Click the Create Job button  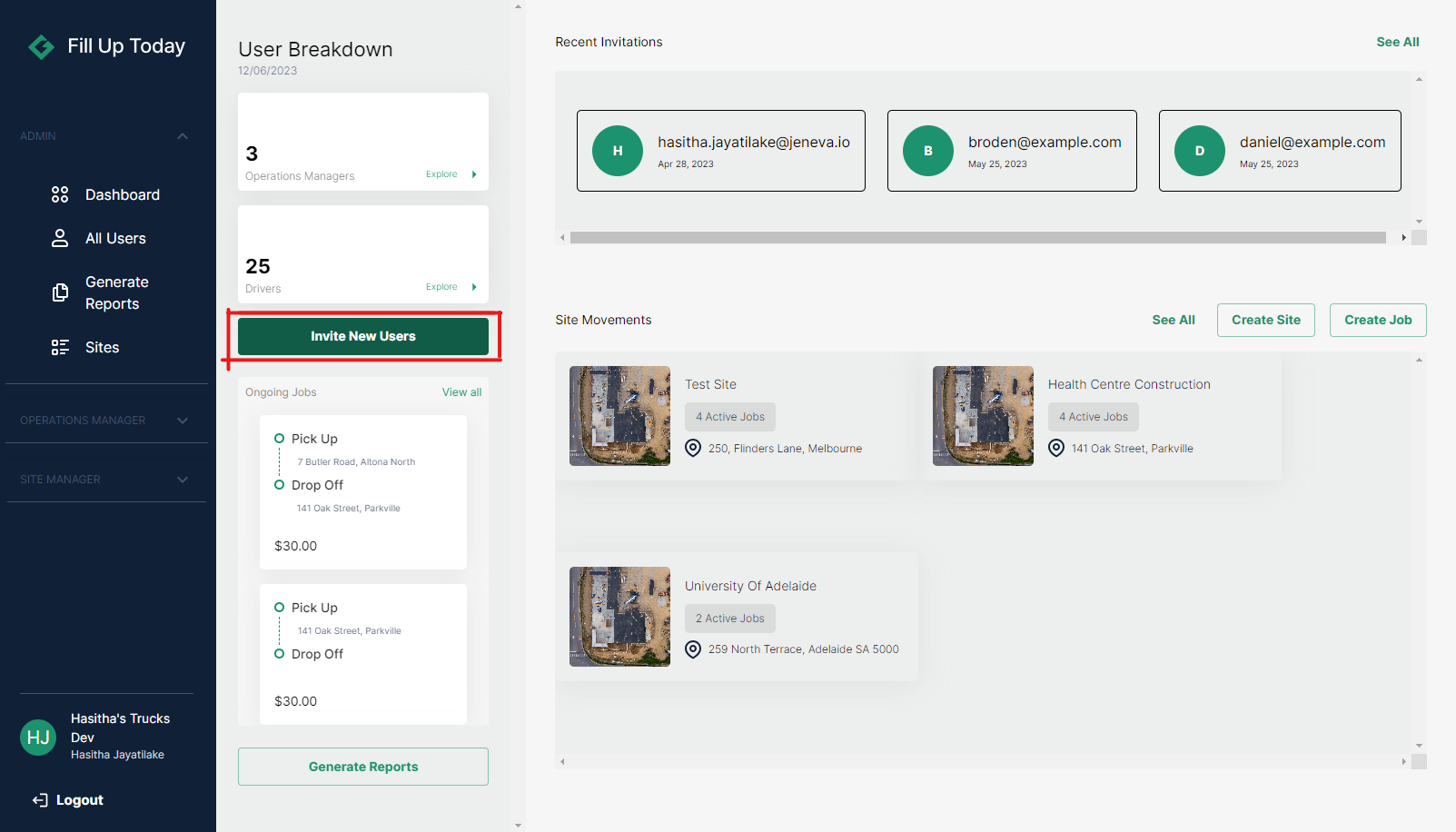[x=1377, y=320]
